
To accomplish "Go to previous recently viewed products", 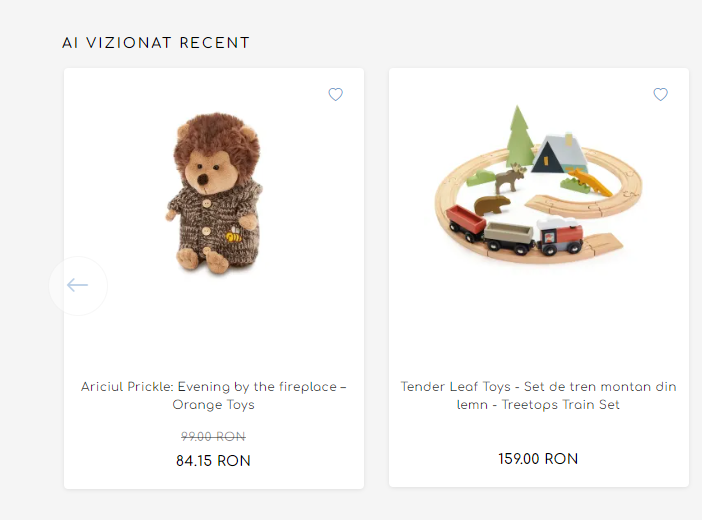I will [78, 286].
